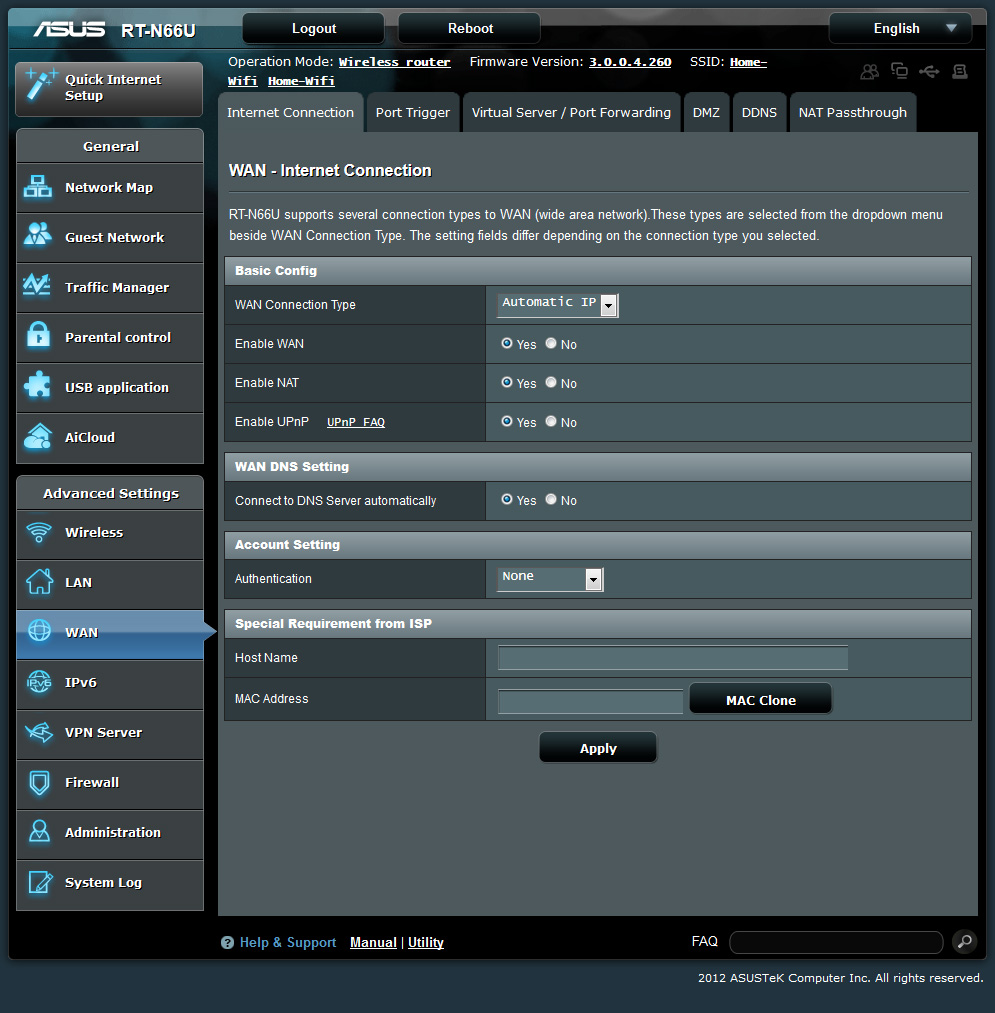Click the ASUS logo

click(x=69, y=29)
